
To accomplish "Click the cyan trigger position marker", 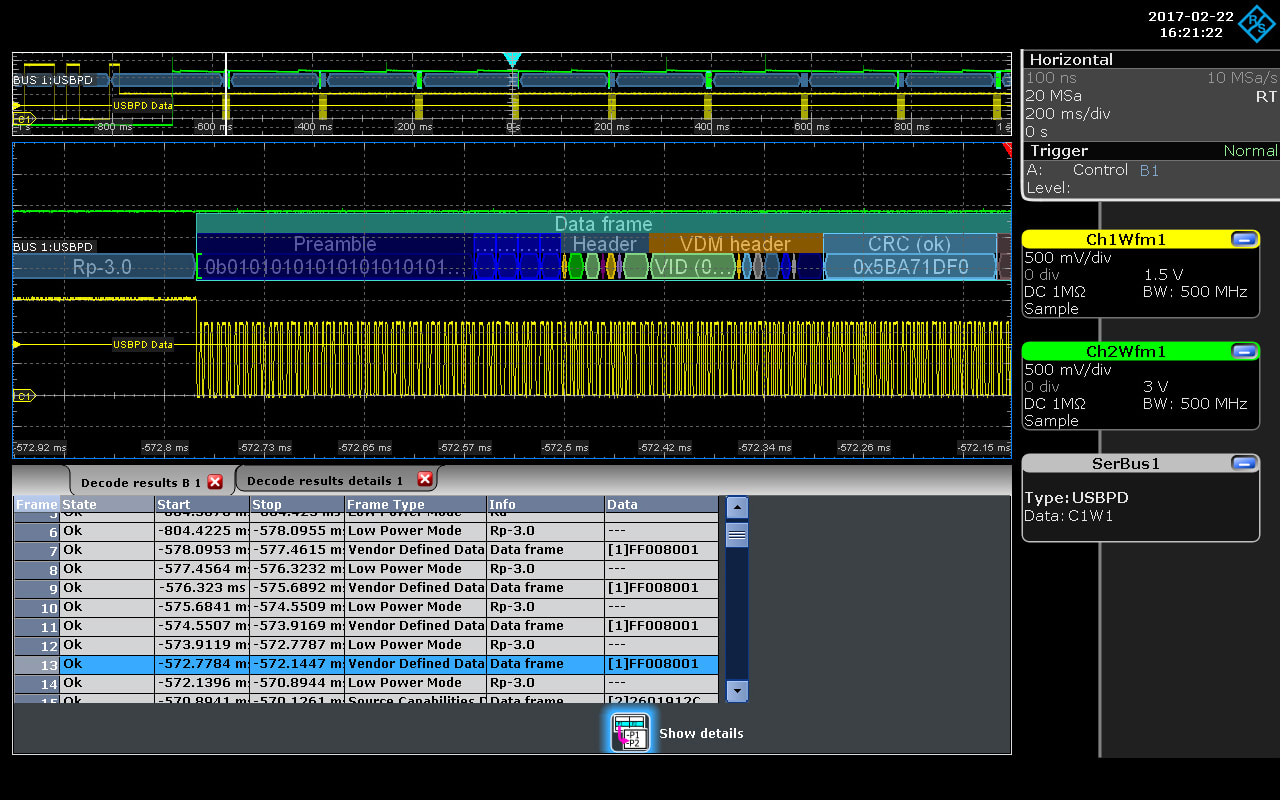I will (x=512, y=60).
